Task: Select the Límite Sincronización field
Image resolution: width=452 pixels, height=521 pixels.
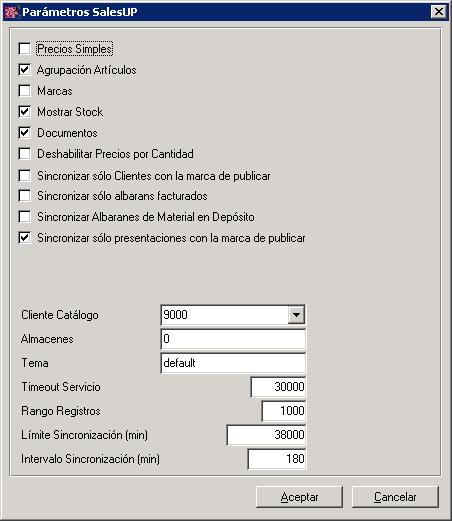Action: pos(266,435)
